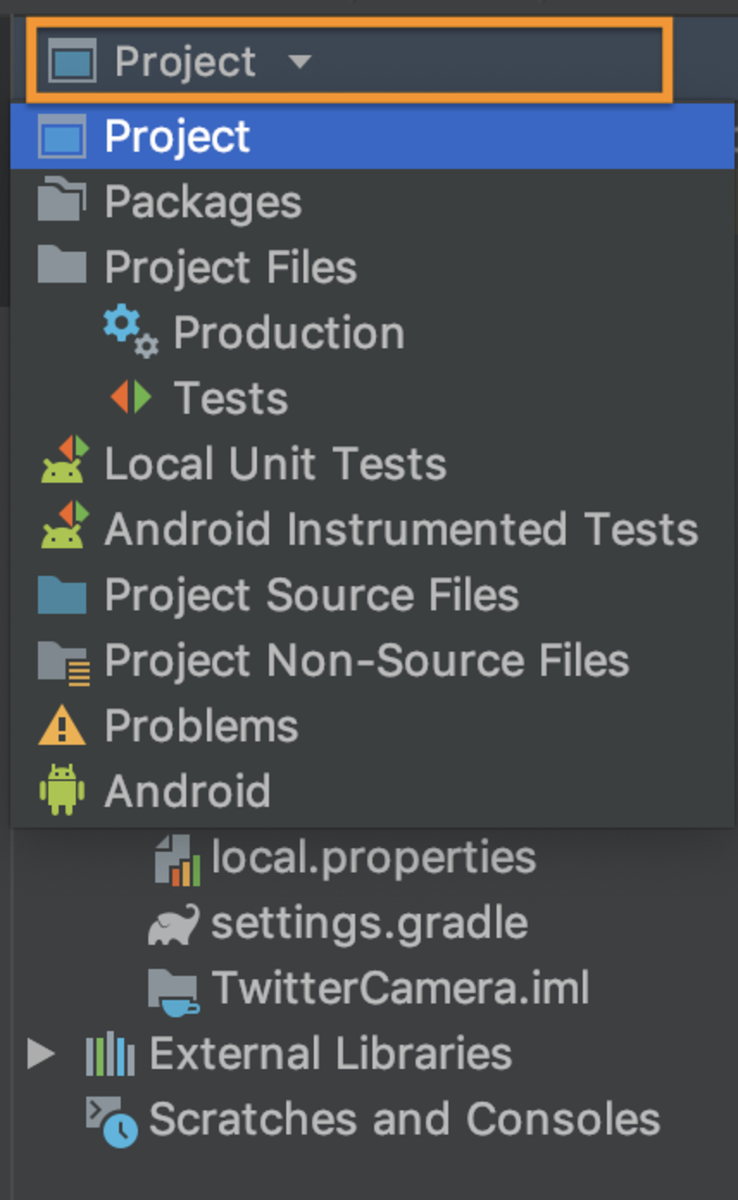Viewport: 738px width, 1200px height.
Task: Open the local.properties file
Action: point(373,858)
